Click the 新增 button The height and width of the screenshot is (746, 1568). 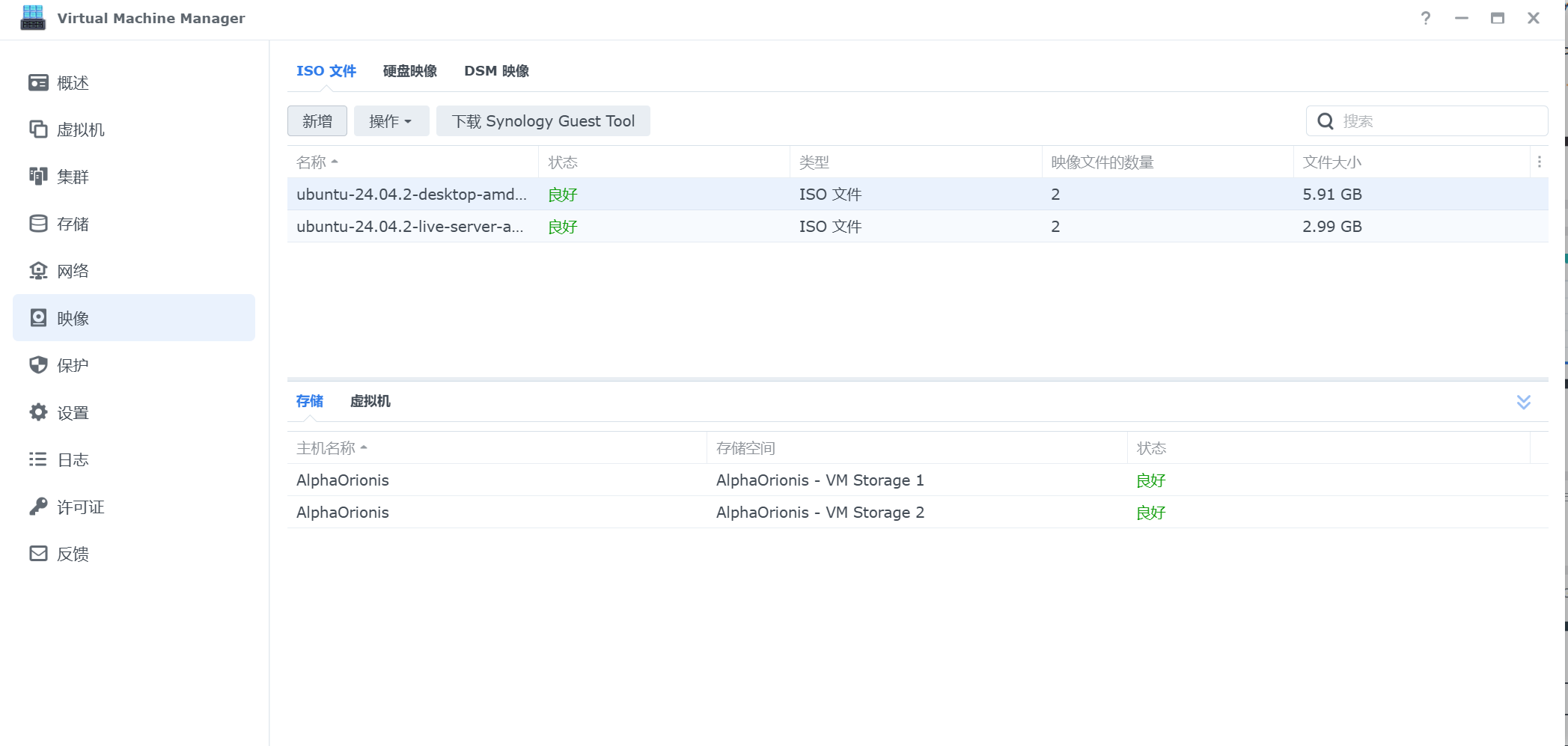tap(317, 121)
